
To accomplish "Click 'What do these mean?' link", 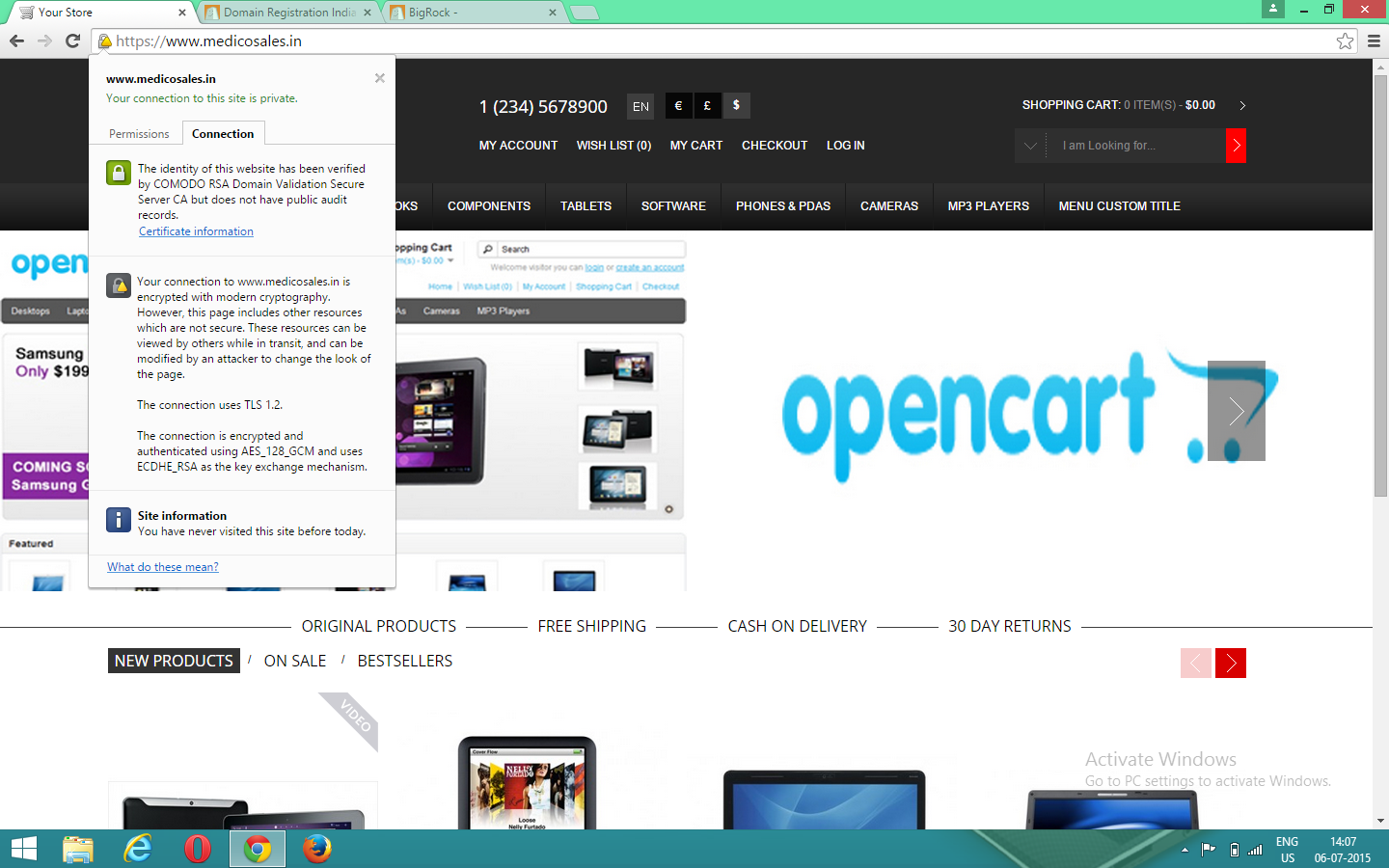I will (163, 567).
